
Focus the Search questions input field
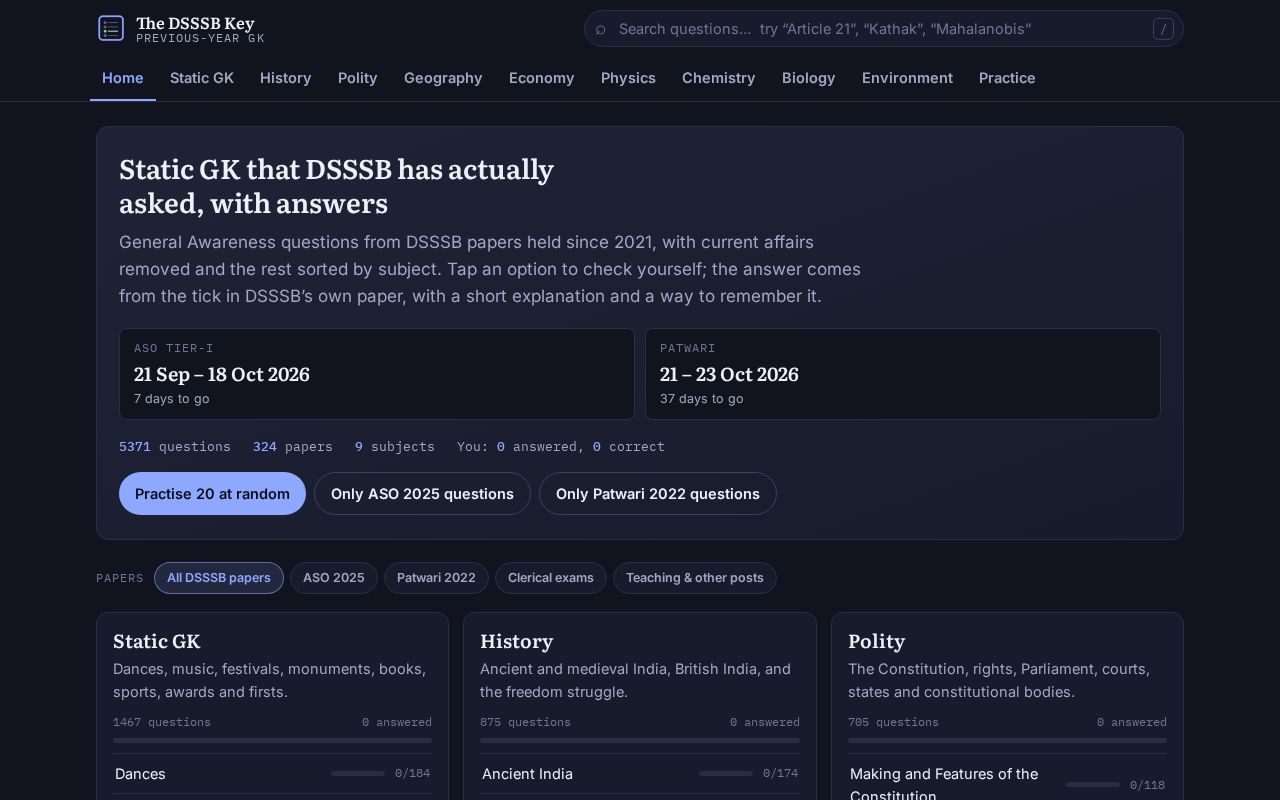883,29
